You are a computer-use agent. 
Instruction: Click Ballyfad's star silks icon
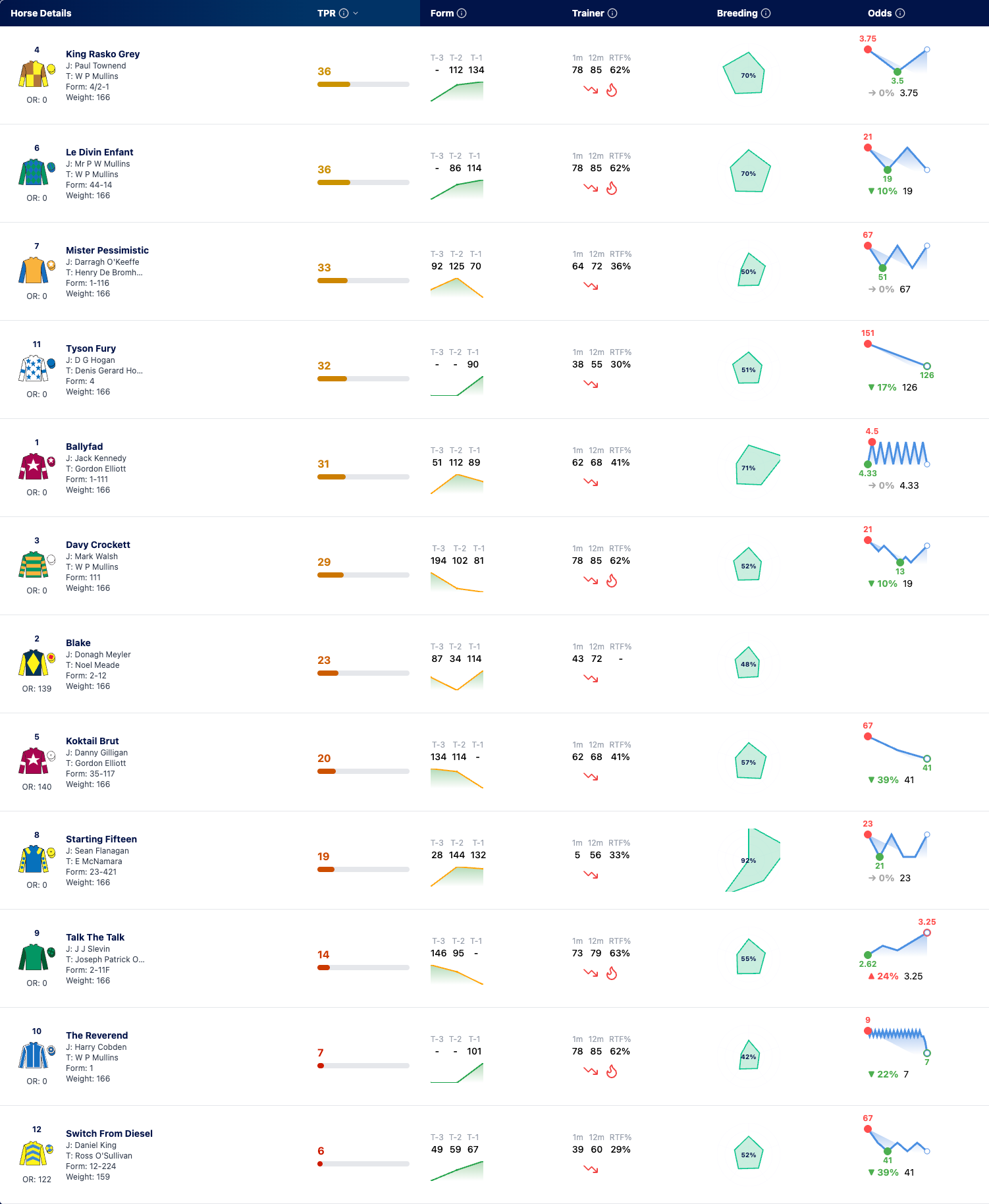(34, 467)
